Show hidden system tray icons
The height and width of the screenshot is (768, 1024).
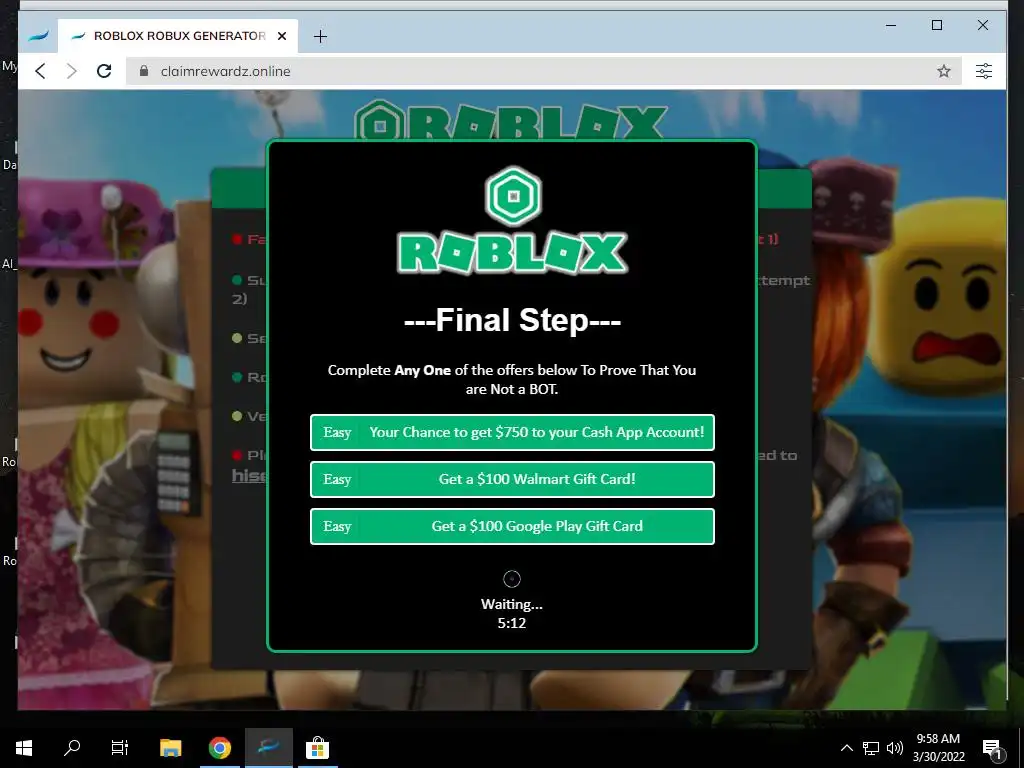[846, 748]
